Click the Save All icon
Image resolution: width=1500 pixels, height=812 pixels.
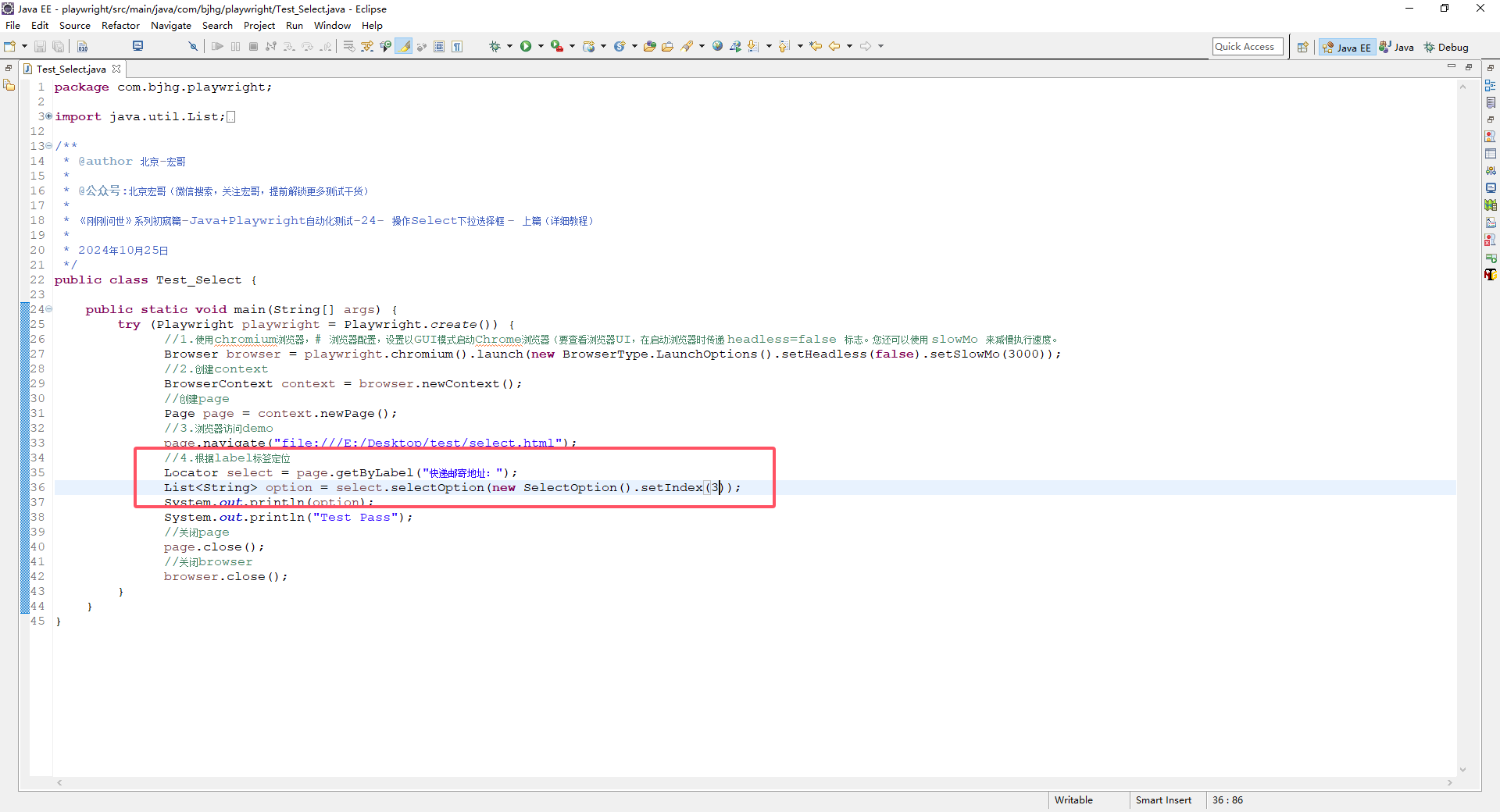click(59, 47)
